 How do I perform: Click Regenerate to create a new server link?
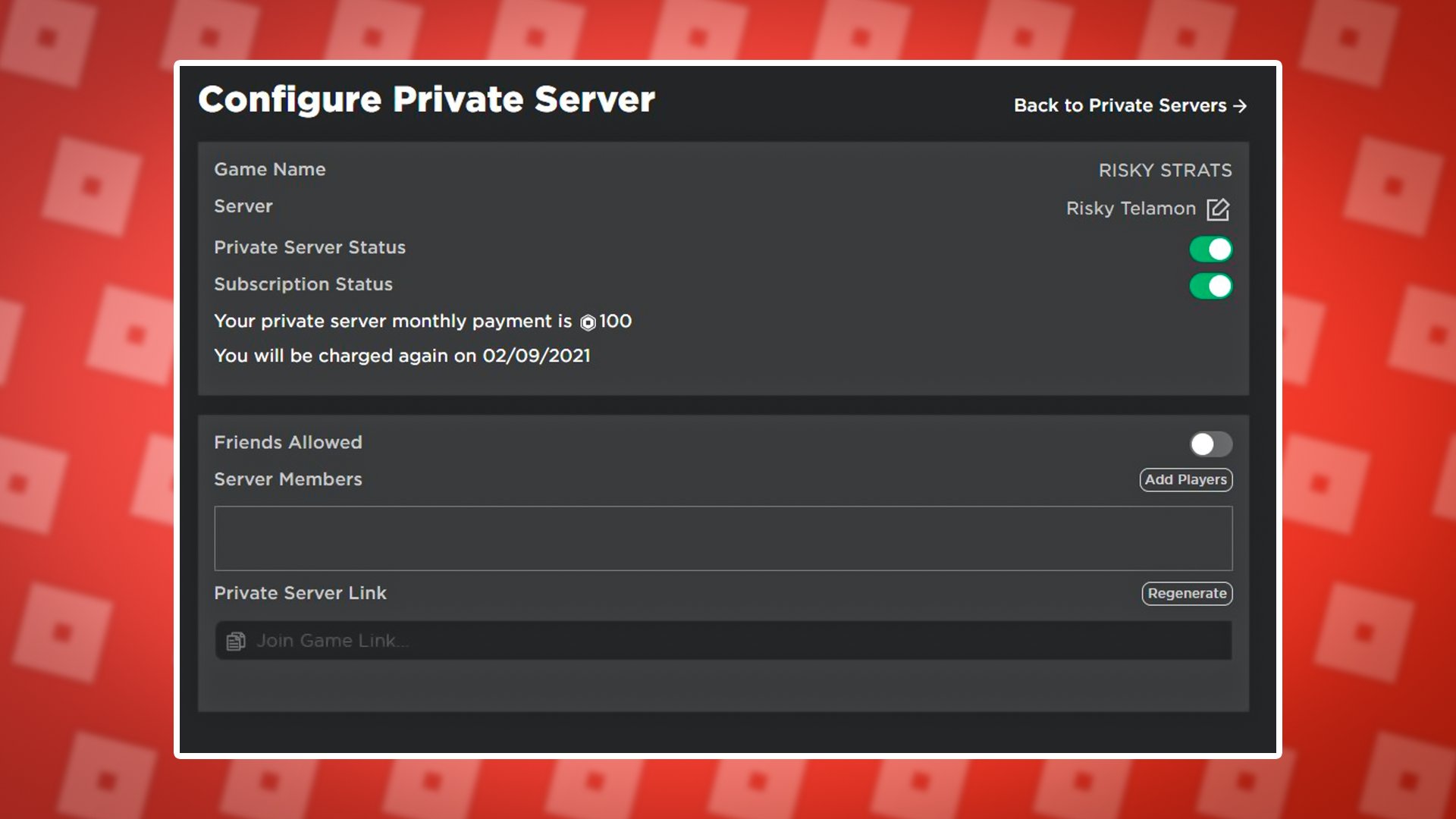[1187, 593]
